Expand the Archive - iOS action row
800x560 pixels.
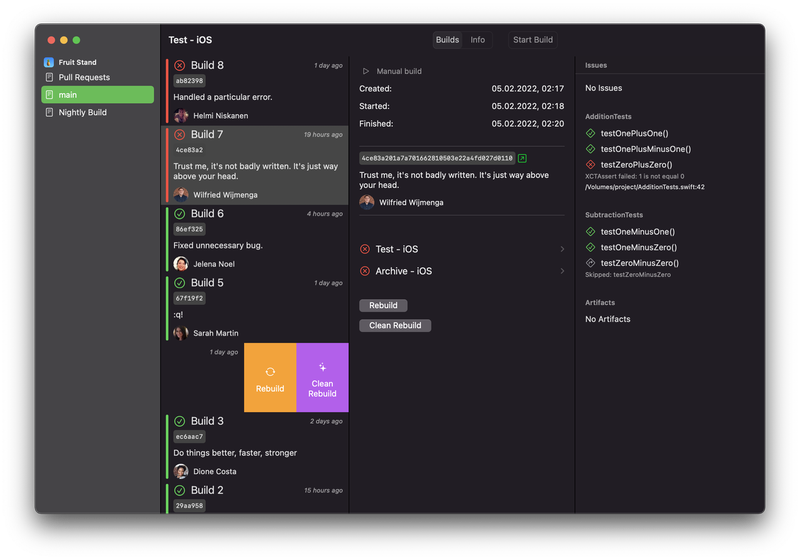(462, 271)
